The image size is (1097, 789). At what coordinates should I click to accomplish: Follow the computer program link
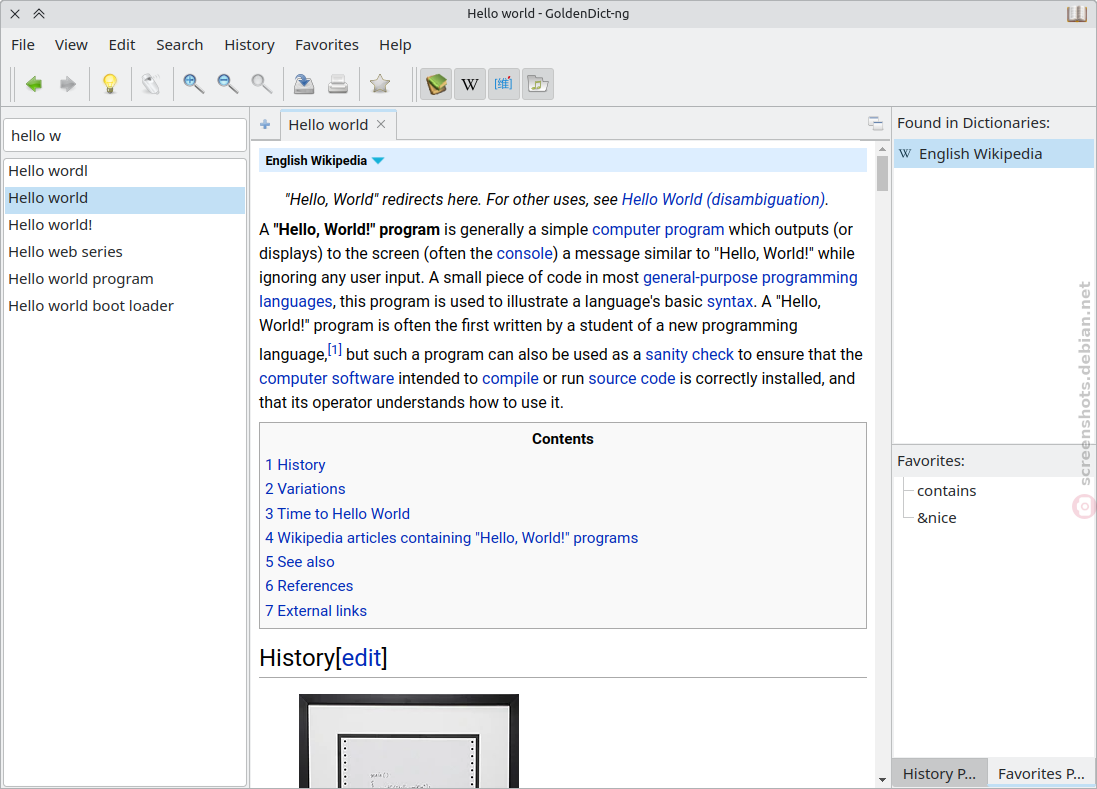(x=658, y=229)
